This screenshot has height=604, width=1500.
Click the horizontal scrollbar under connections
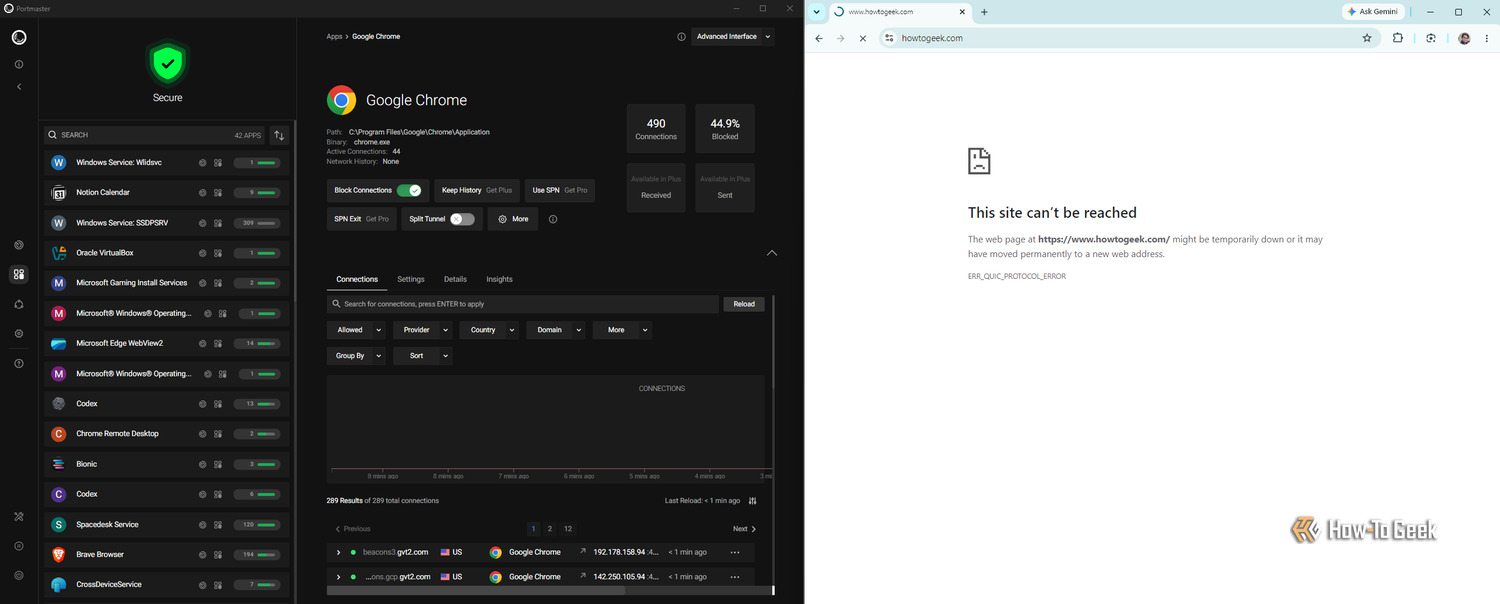point(476,590)
